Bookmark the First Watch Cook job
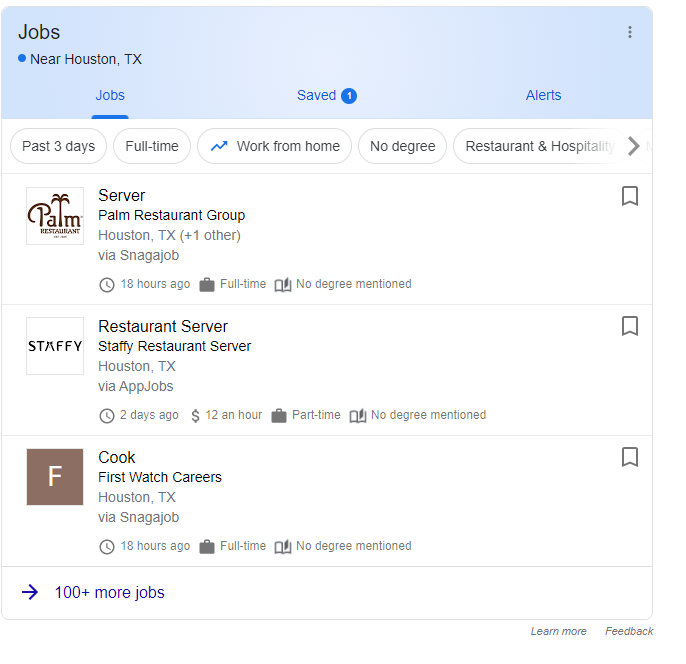Image resolution: width=686 pixels, height=664 pixels. [630, 457]
